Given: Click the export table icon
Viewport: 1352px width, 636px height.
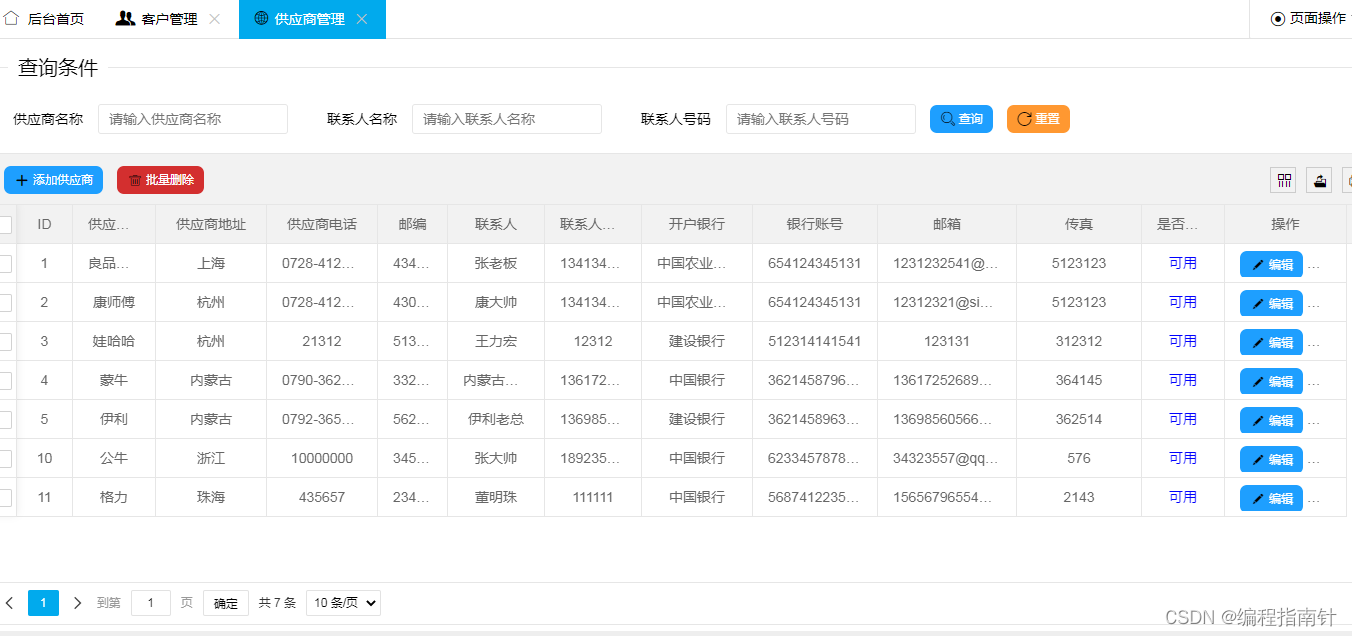Looking at the screenshot, I should [x=1319, y=180].
